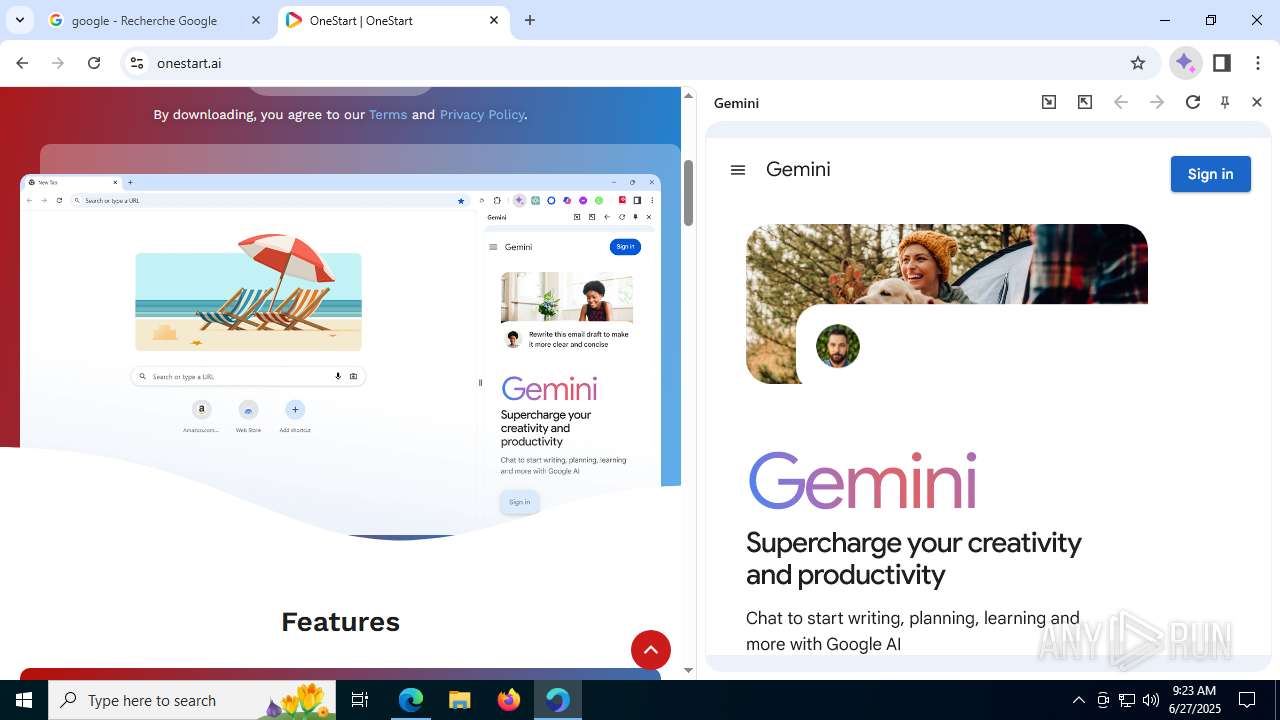The width and height of the screenshot is (1280, 720).
Task: Click the meet-now tray icon
Action: [x=1103, y=700]
